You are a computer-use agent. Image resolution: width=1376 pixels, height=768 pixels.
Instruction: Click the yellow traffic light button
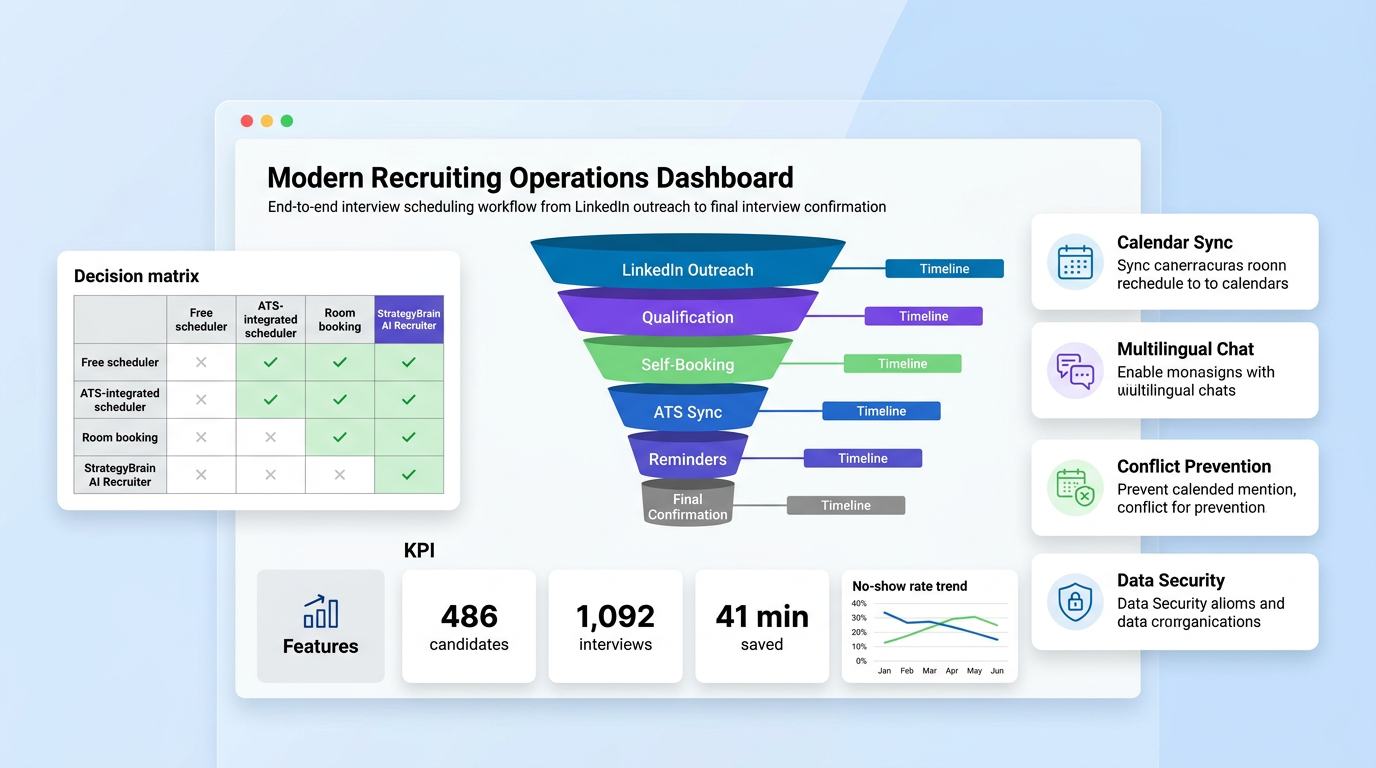point(267,120)
